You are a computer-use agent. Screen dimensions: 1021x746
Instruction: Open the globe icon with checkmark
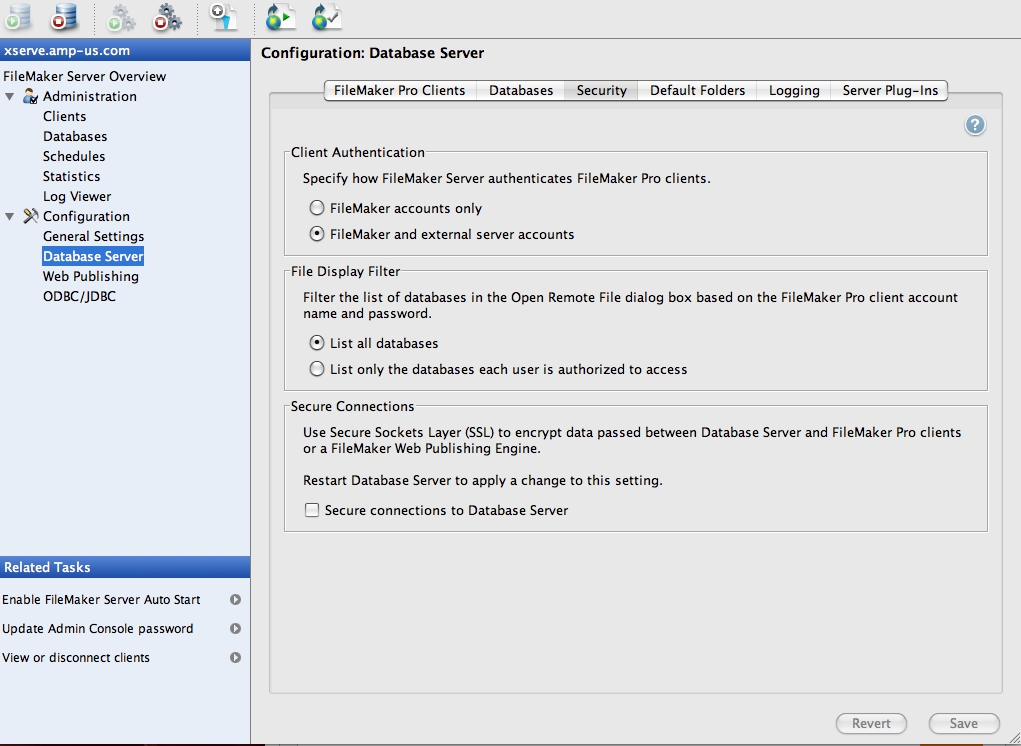326,16
